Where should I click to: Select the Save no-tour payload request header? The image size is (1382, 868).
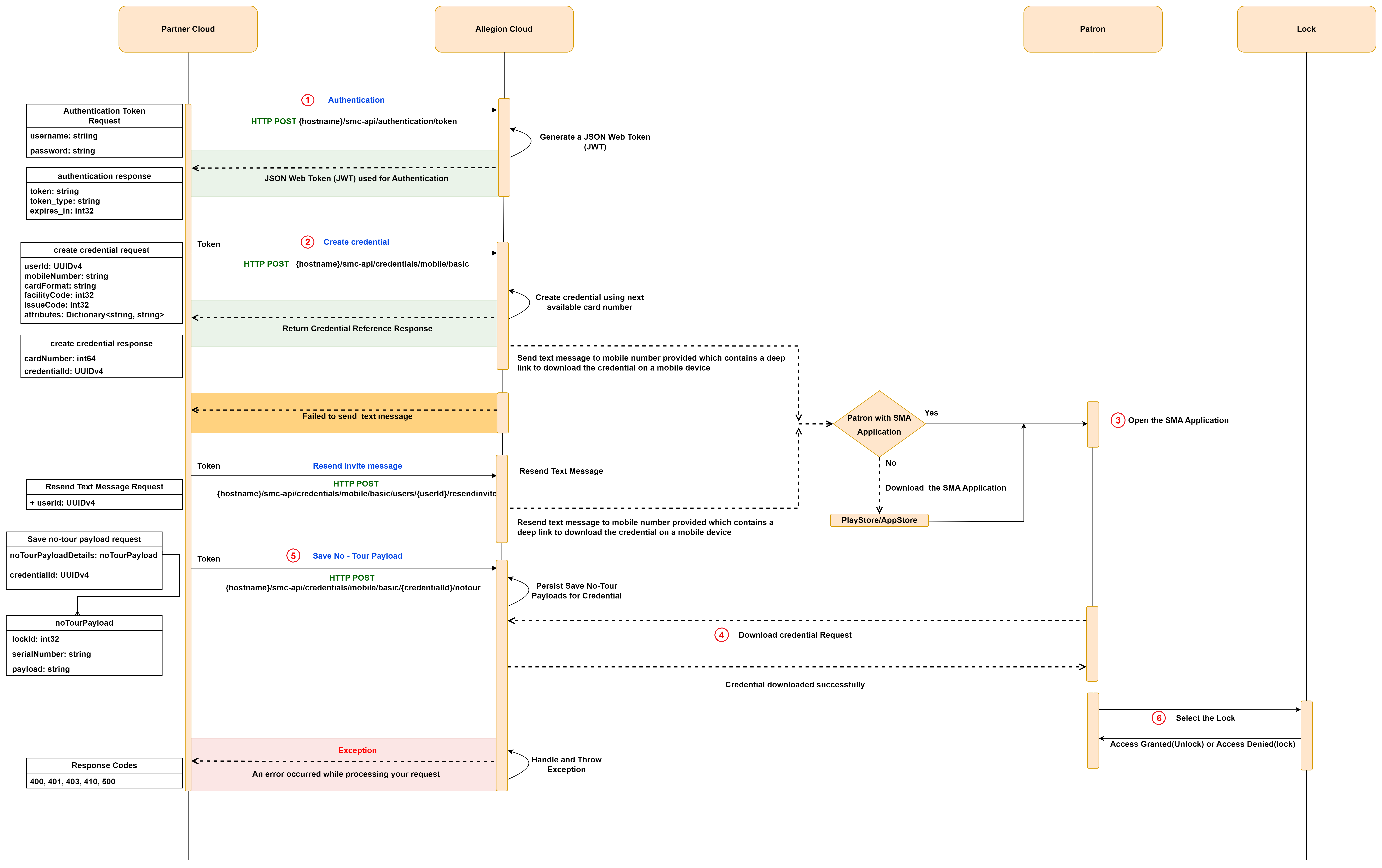84,539
